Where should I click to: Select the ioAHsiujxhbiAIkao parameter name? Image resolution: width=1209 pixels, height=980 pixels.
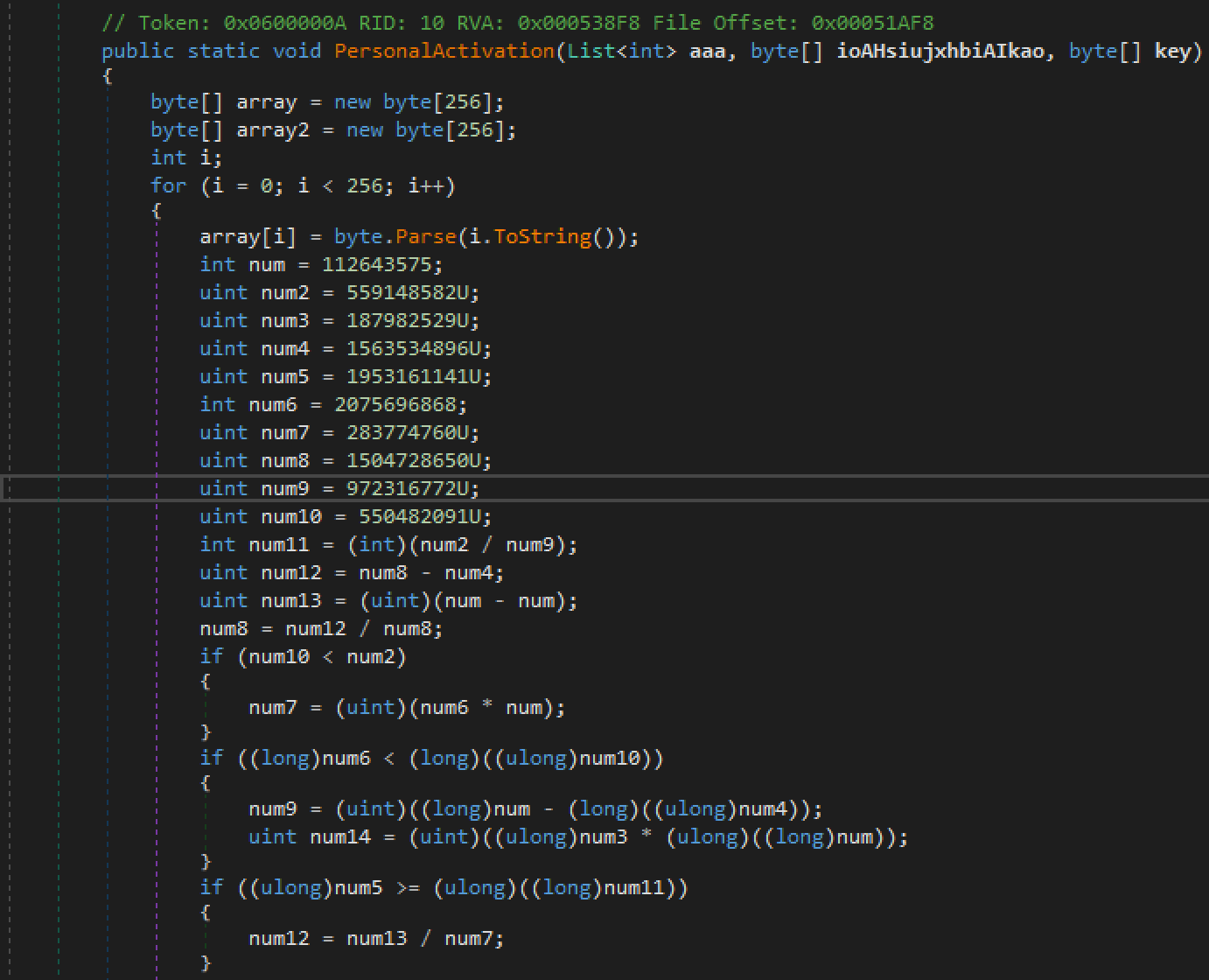point(940,51)
